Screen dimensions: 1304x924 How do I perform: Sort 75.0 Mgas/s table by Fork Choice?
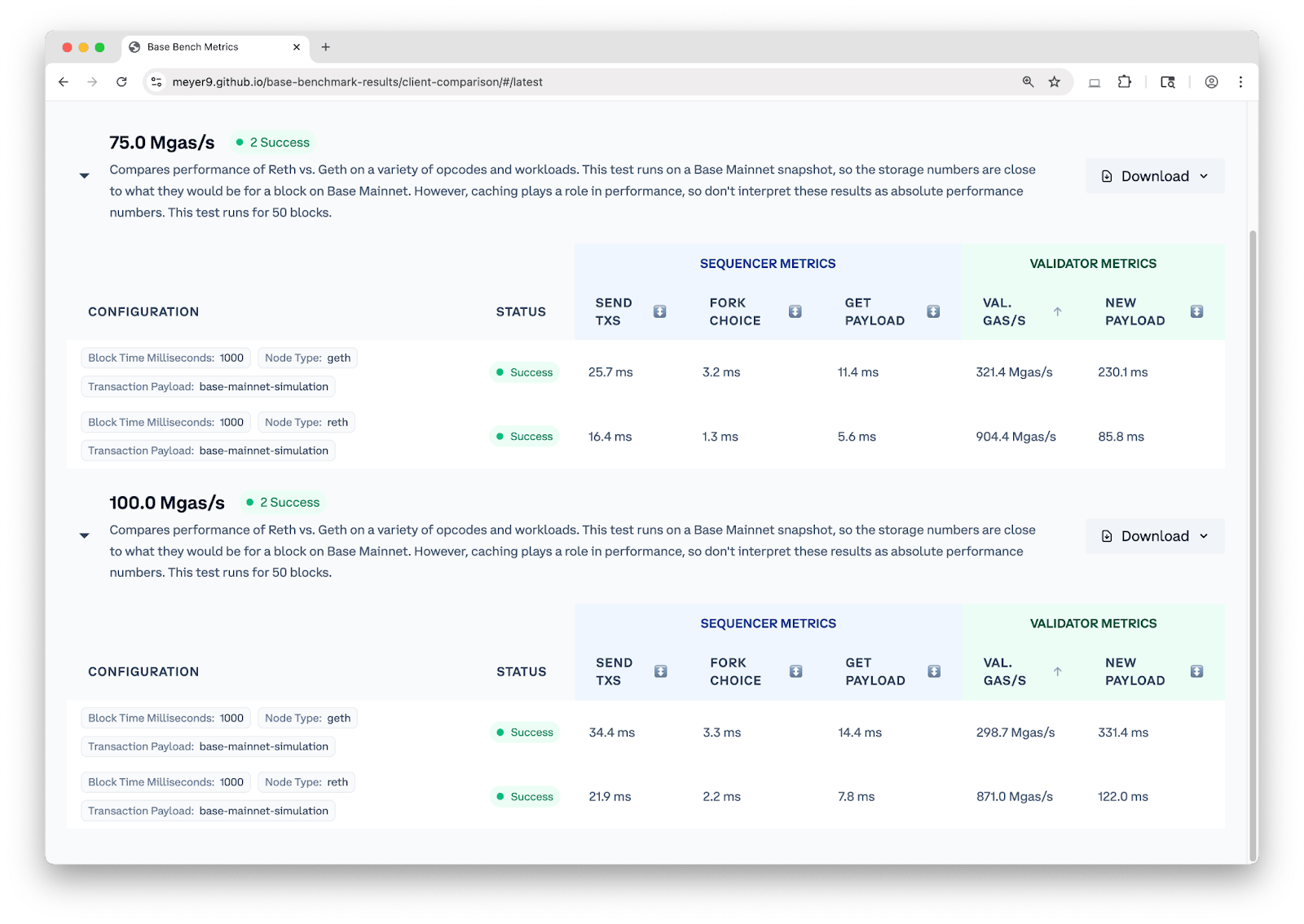[x=795, y=311]
